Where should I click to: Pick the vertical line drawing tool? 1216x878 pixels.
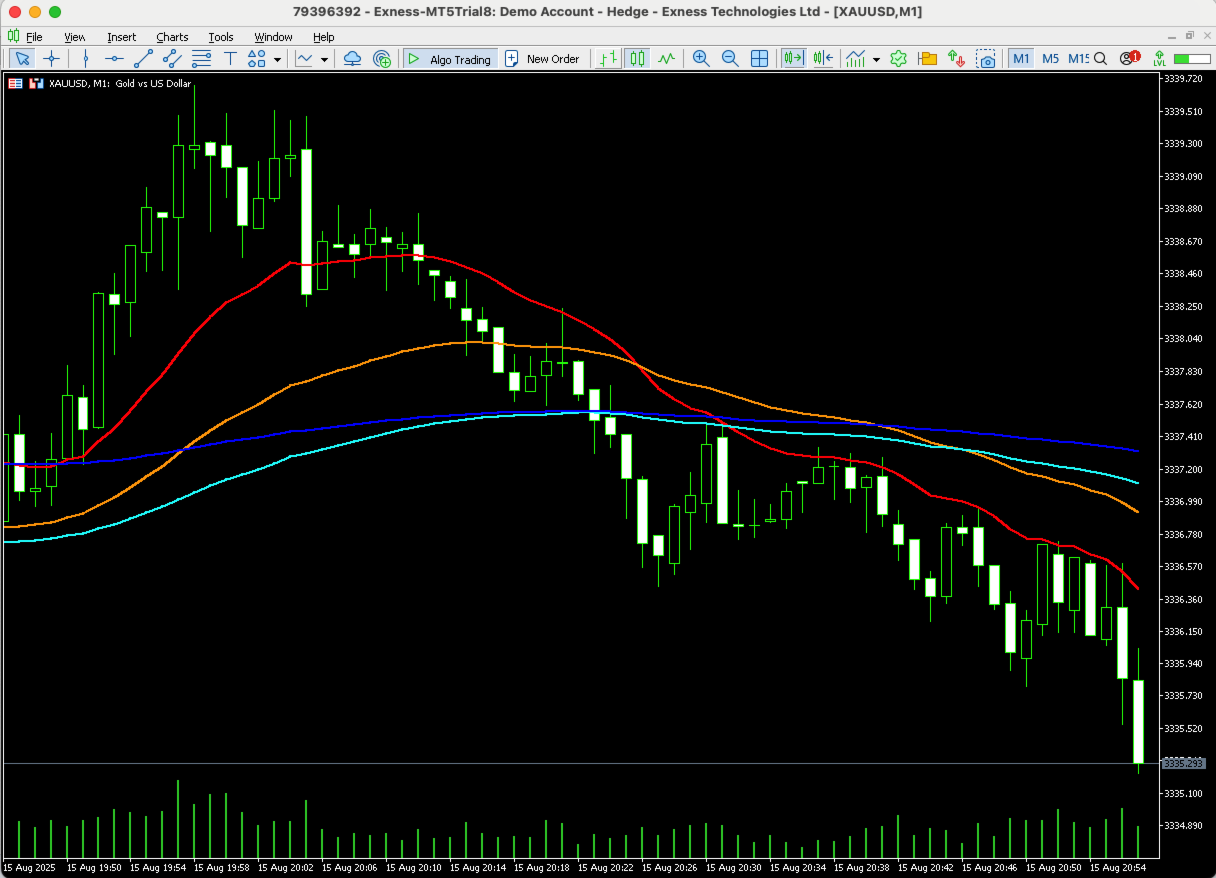pyautogui.click(x=86, y=59)
